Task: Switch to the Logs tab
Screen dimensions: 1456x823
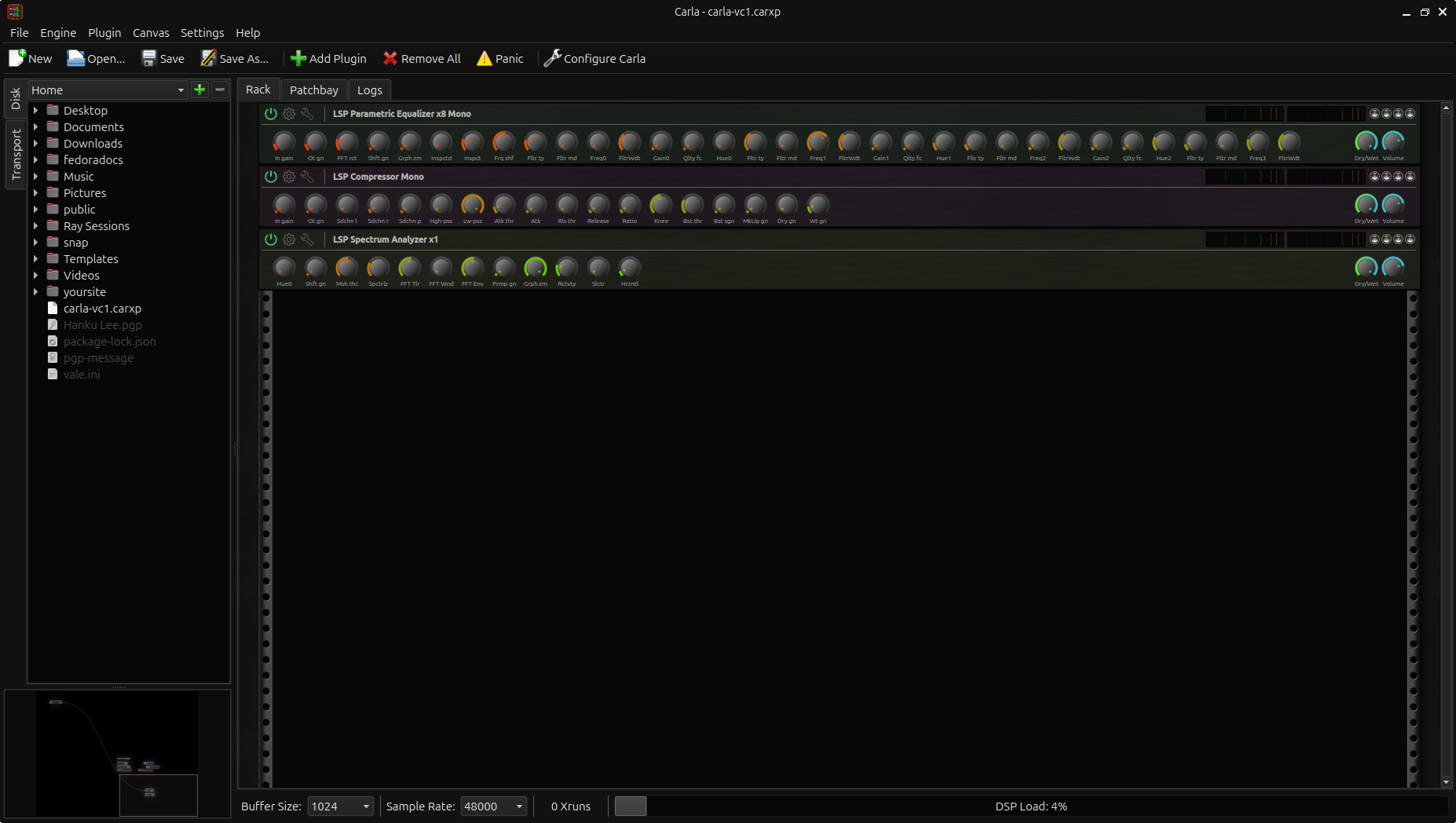Action: click(370, 90)
